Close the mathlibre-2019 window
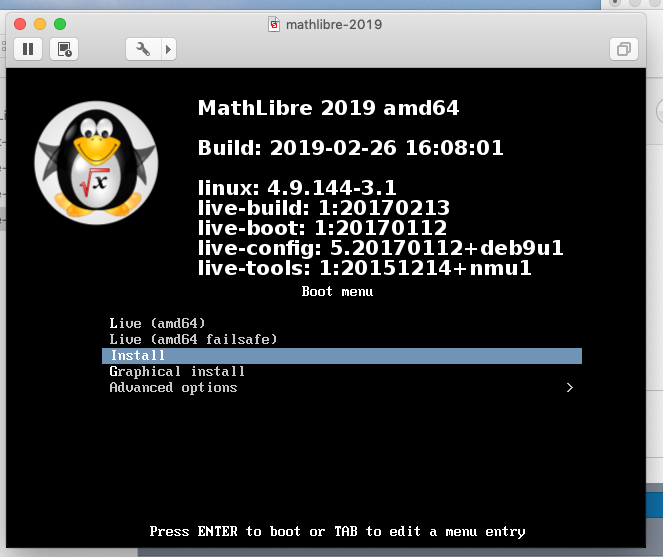Image resolution: width=663 pixels, height=557 pixels. pos(20,24)
